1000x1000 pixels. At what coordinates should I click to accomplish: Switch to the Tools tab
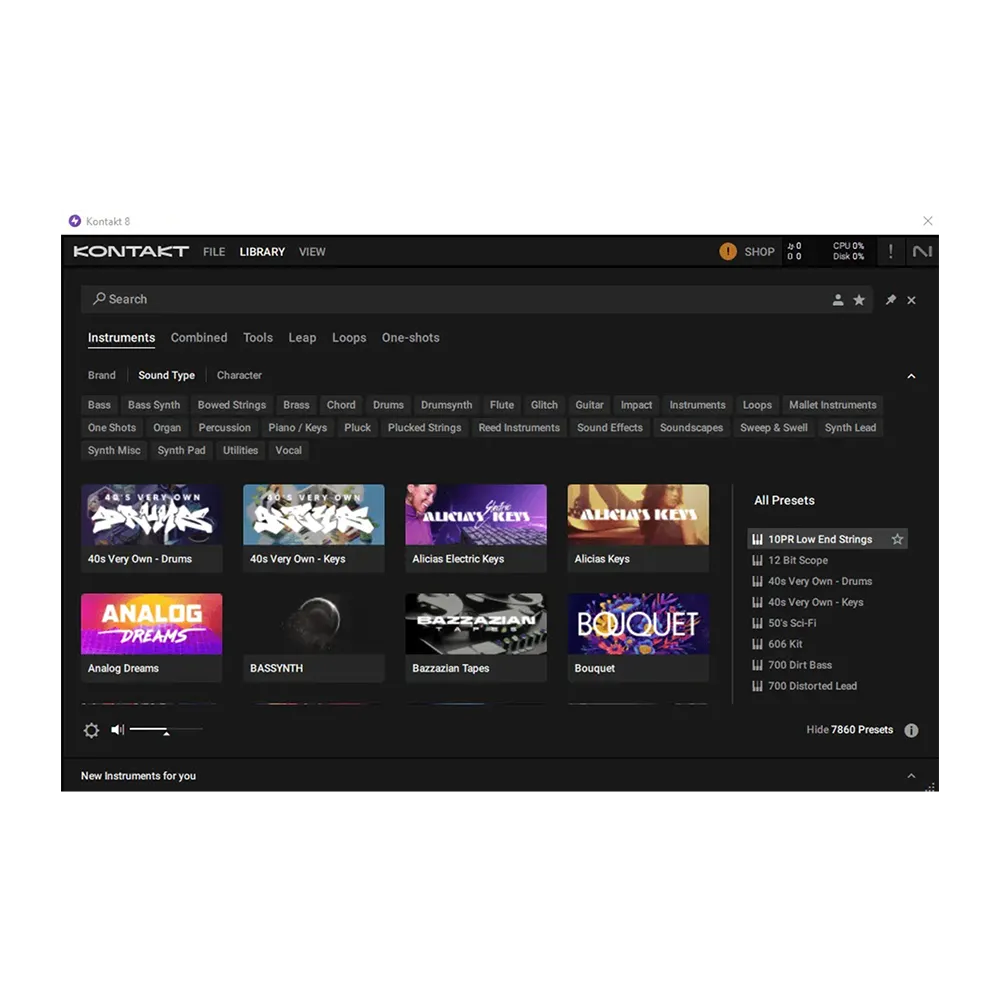258,337
